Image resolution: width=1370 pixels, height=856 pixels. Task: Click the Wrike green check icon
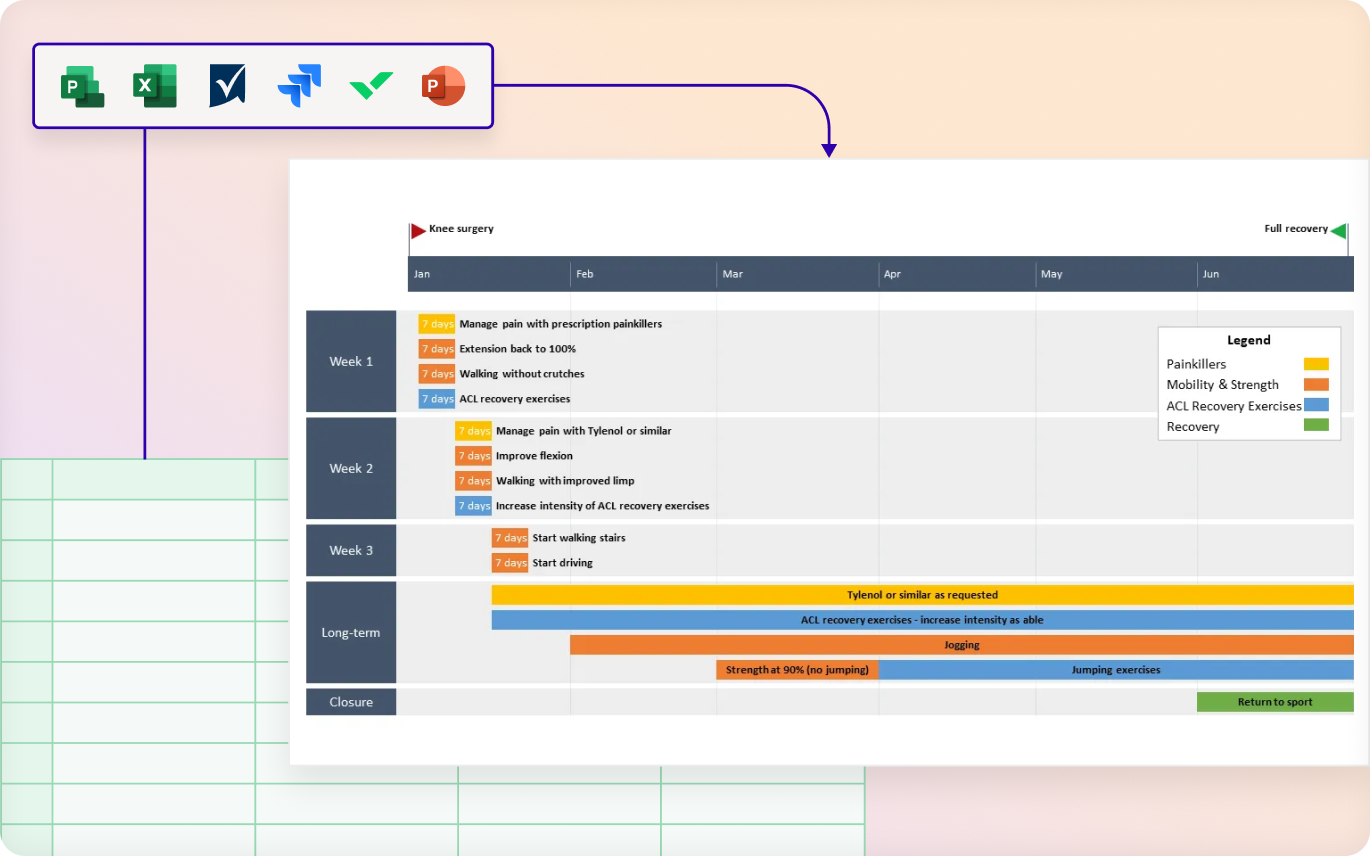[x=371, y=86]
